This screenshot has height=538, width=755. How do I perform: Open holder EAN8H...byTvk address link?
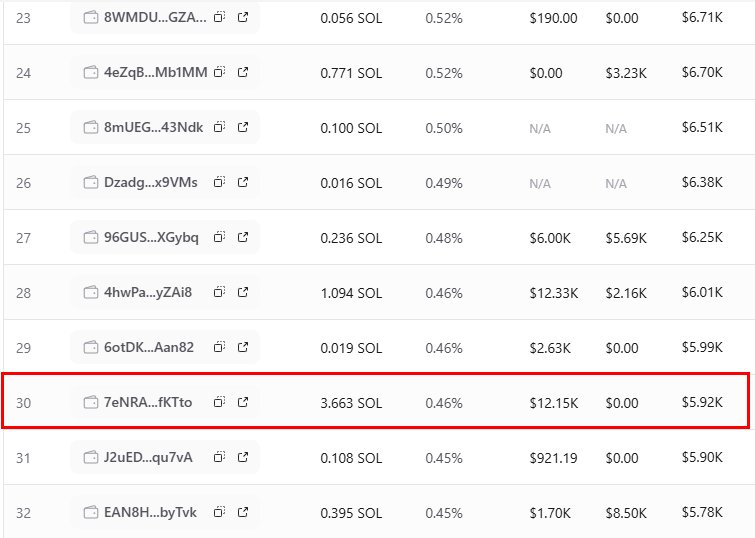click(150, 512)
